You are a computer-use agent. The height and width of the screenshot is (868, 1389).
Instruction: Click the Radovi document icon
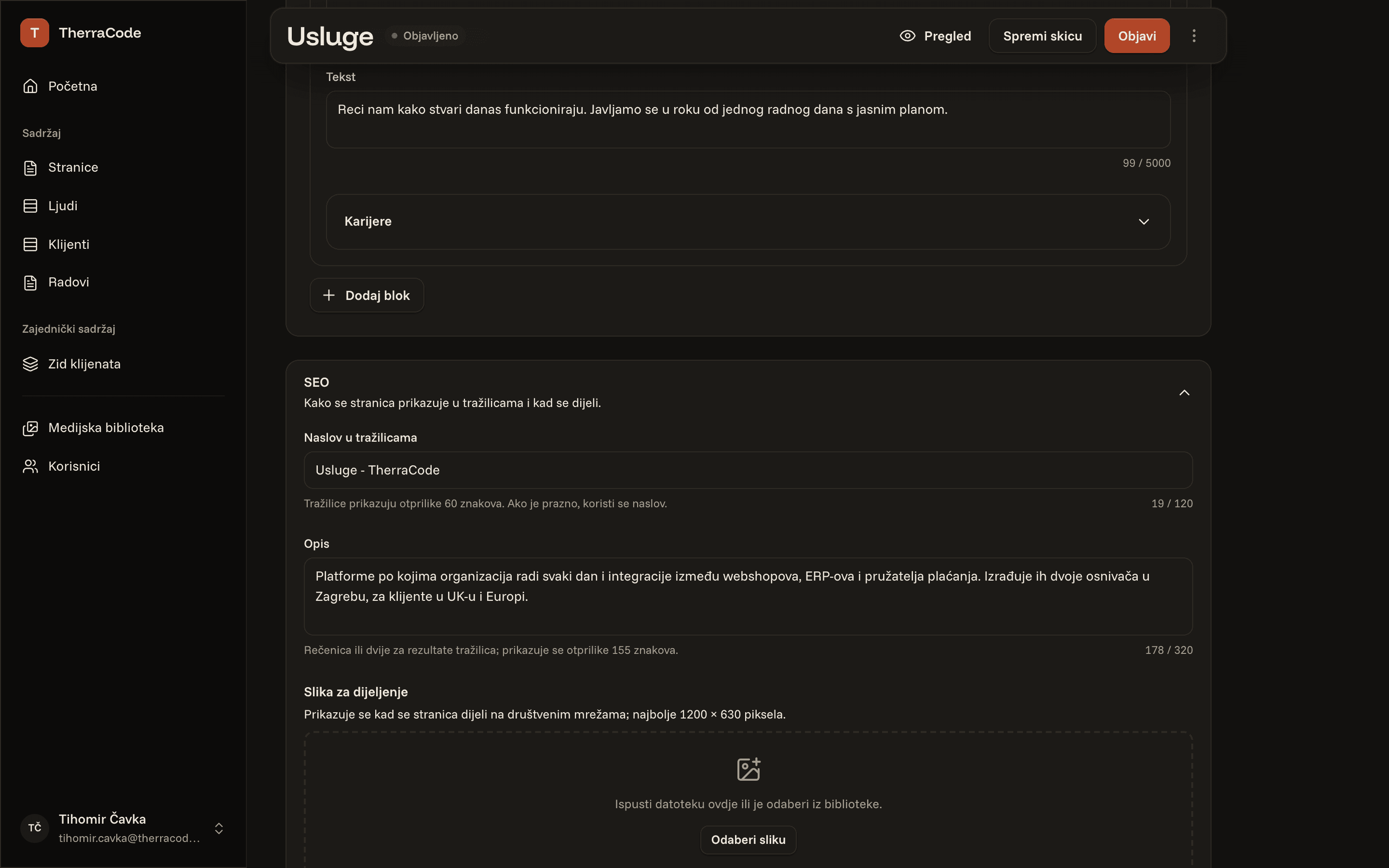click(x=30, y=283)
